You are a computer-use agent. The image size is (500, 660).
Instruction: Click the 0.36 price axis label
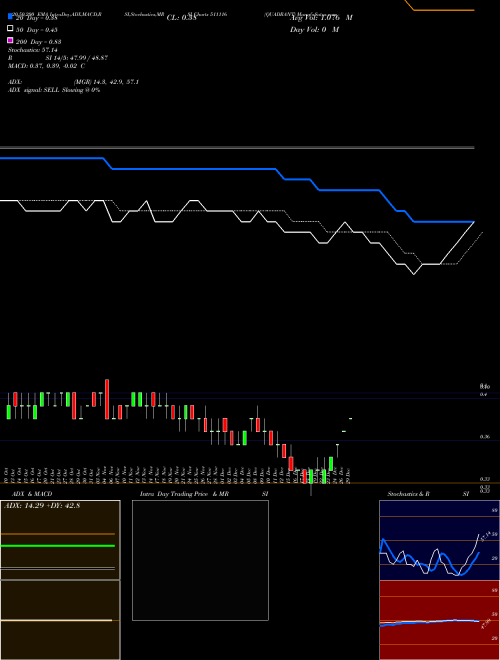coord(484,437)
